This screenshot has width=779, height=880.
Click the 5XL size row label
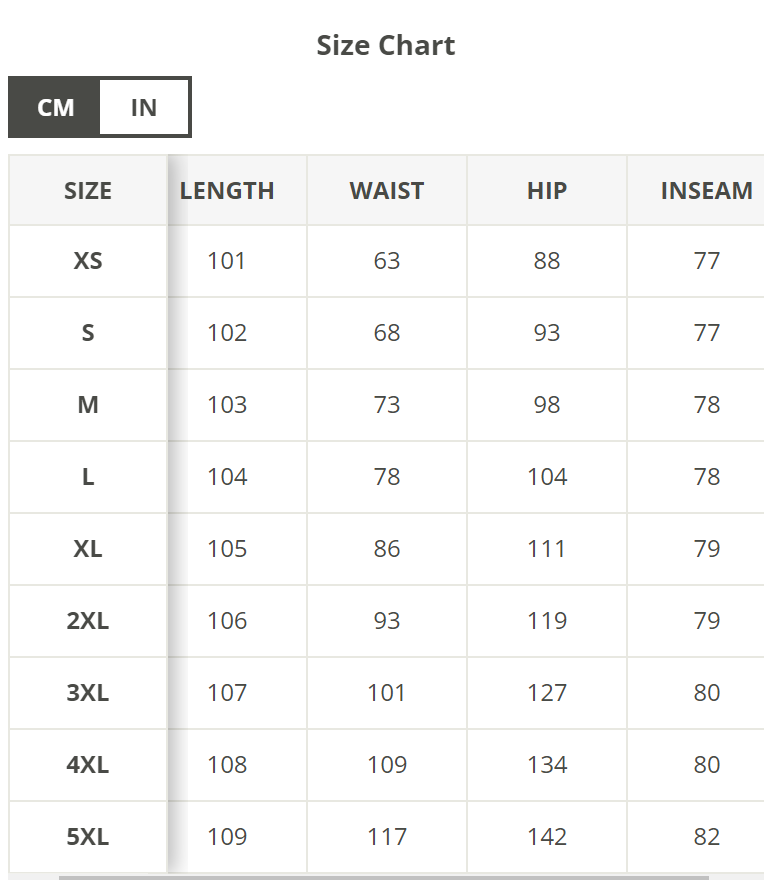click(88, 837)
